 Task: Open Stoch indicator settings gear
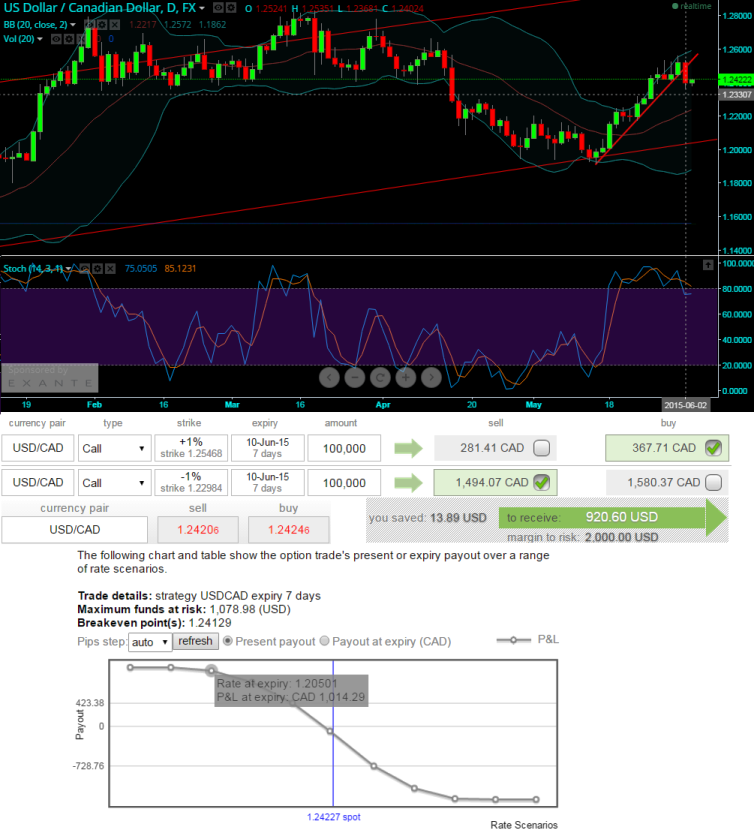pos(97,268)
